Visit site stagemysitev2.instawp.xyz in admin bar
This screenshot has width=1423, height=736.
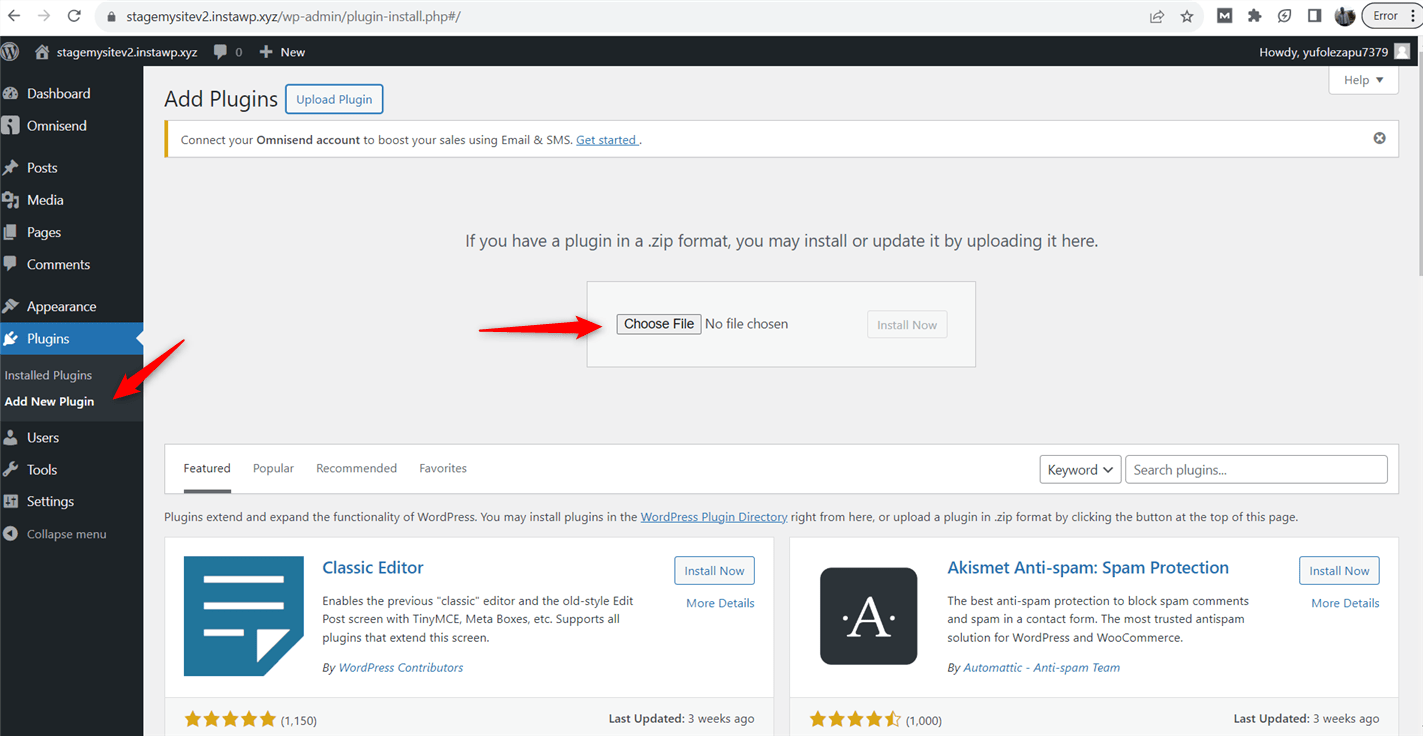pyautogui.click(x=116, y=52)
